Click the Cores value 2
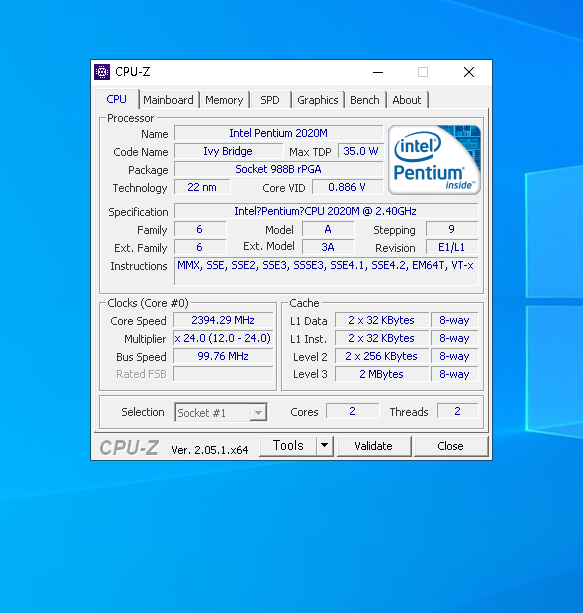The height and width of the screenshot is (613, 583). tap(352, 411)
